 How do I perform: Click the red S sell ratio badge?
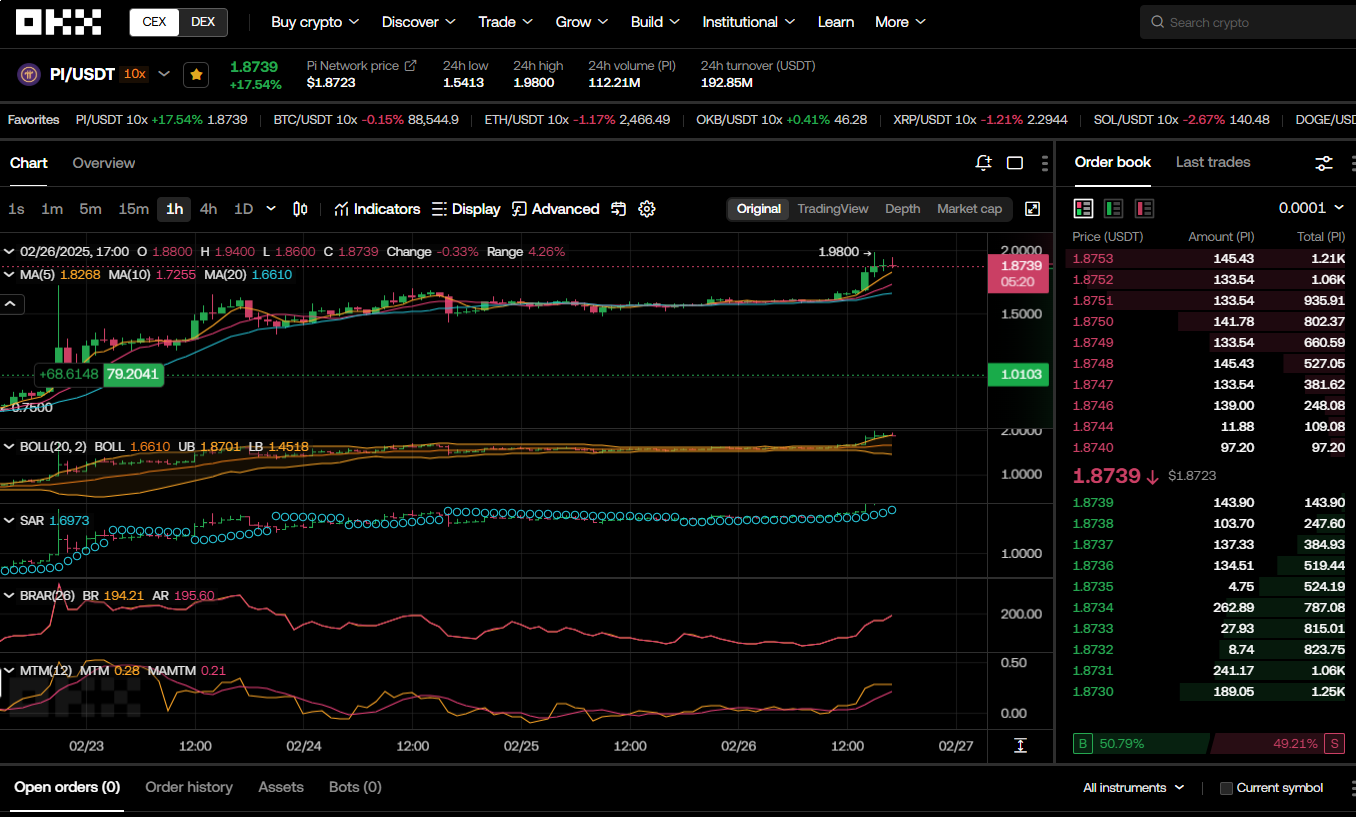[x=1333, y=744]
